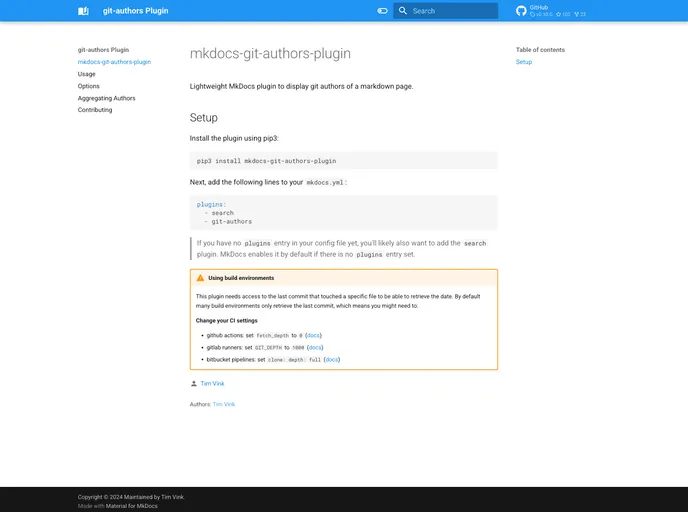Open Aggregating Authors page in sidebar
This screenshot has width=688, height=512.
tap(107, 98)
